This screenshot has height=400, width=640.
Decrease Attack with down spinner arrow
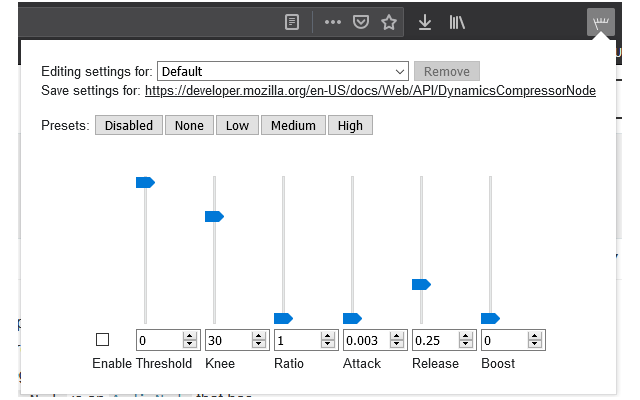pos(397,344)
